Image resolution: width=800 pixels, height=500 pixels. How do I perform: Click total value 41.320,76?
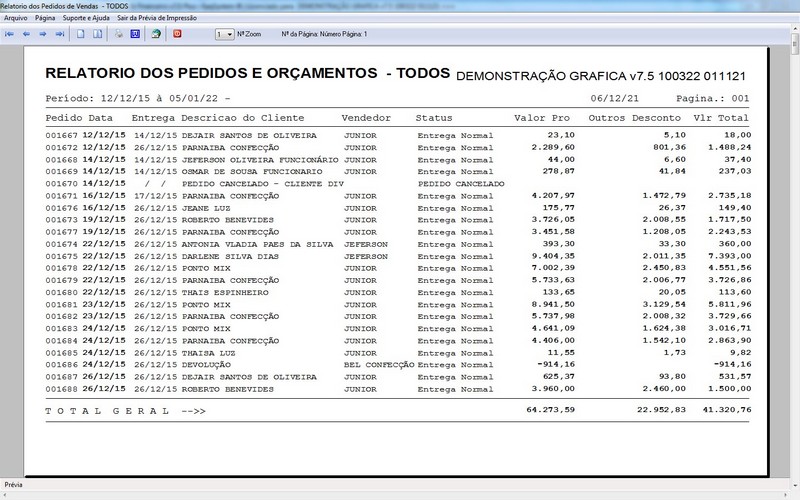pos(727,410)
